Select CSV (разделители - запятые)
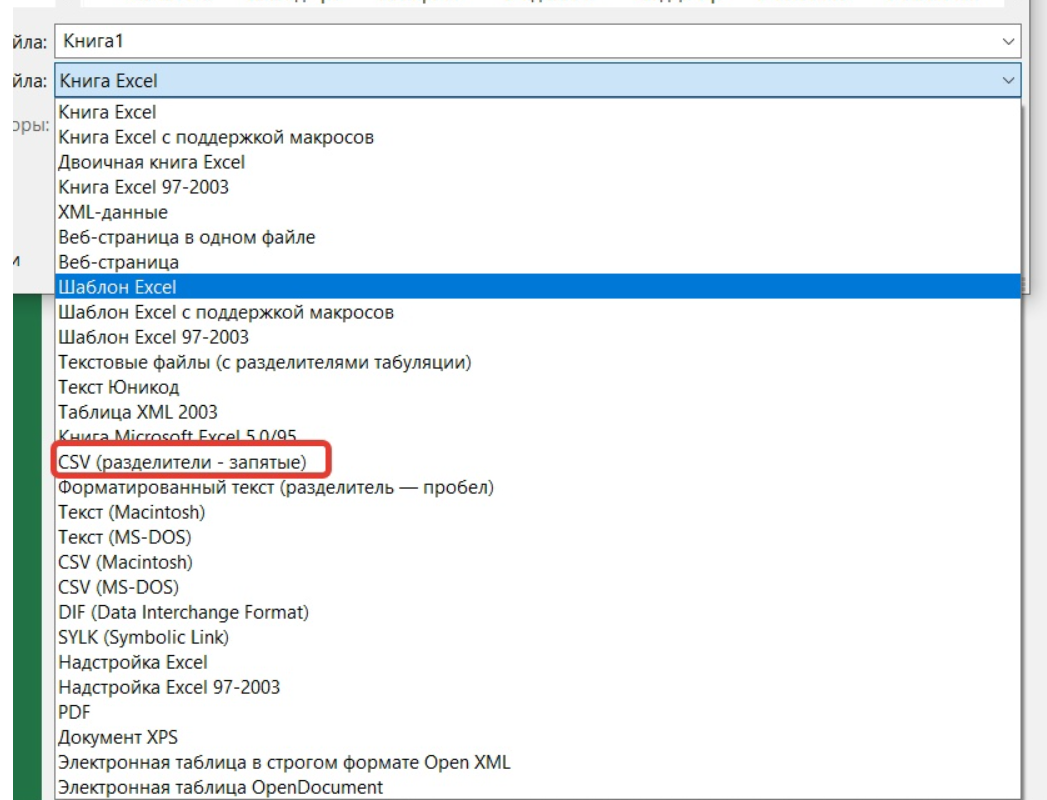 point(538,462)
